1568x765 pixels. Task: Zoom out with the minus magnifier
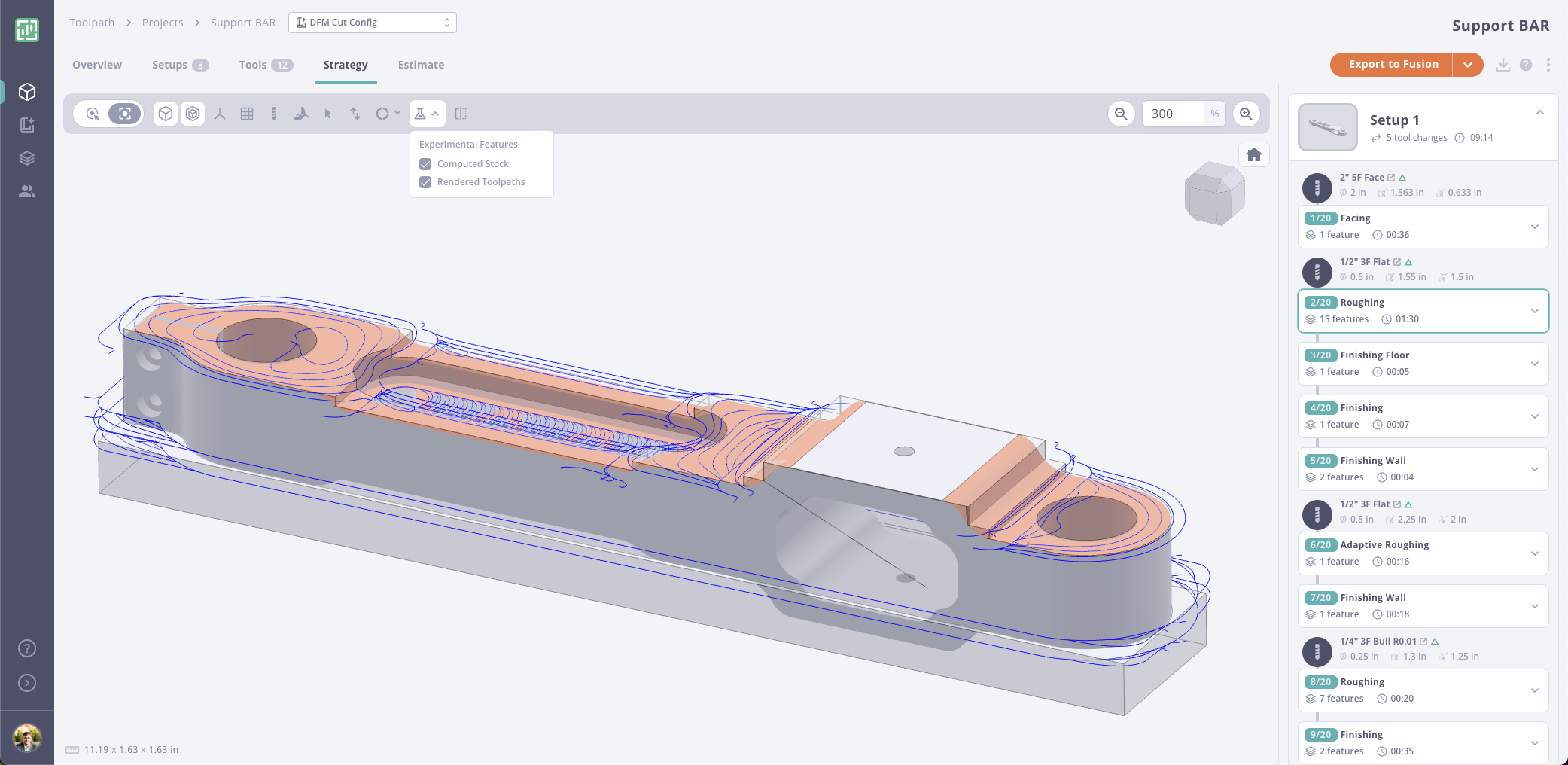click(x=1121, y=114)
